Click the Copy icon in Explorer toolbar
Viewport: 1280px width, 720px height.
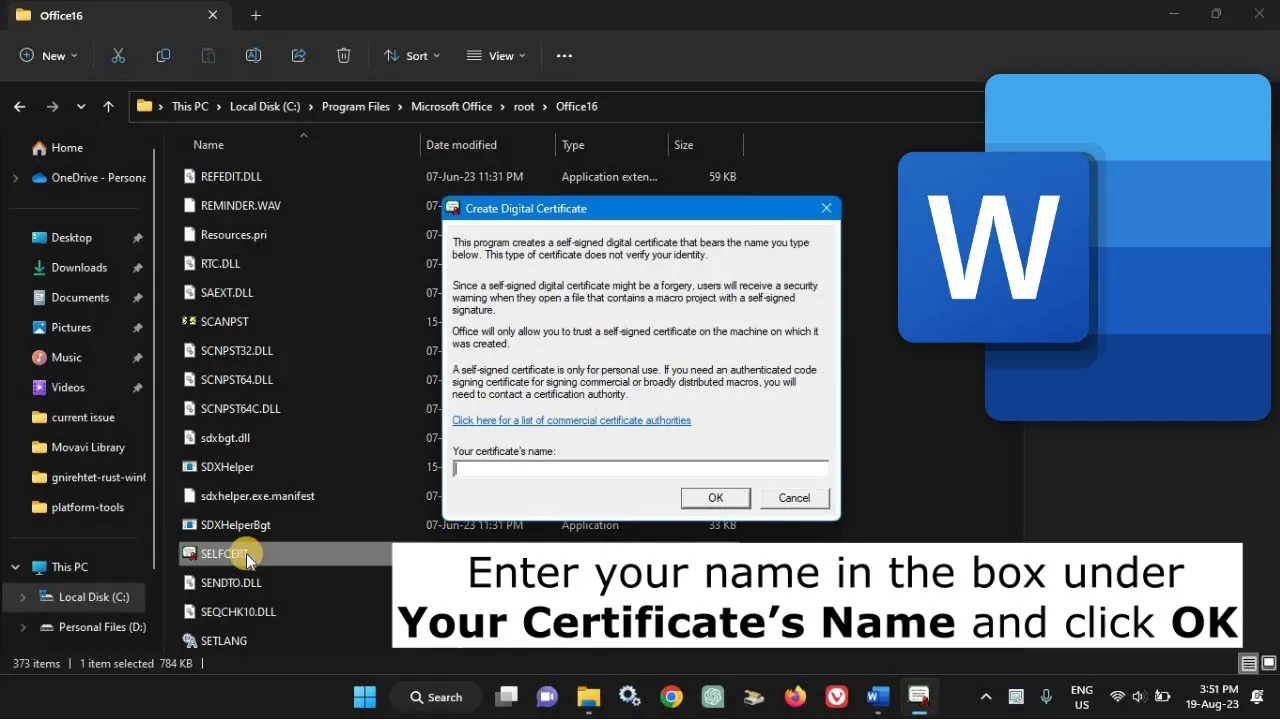[x=163, y=56]
